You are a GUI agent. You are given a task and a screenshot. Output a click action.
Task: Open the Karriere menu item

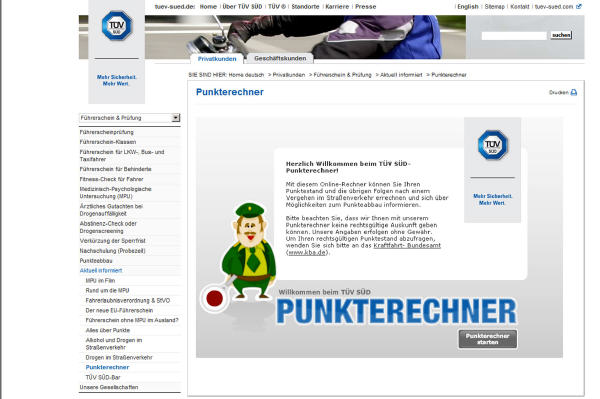337,7
